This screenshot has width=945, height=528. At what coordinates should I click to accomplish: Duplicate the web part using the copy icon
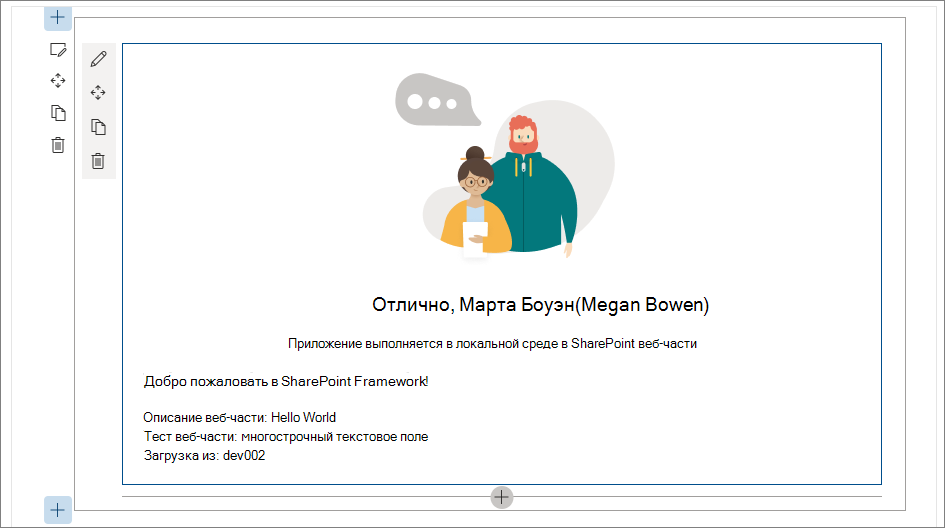click(x=98, y=127)
